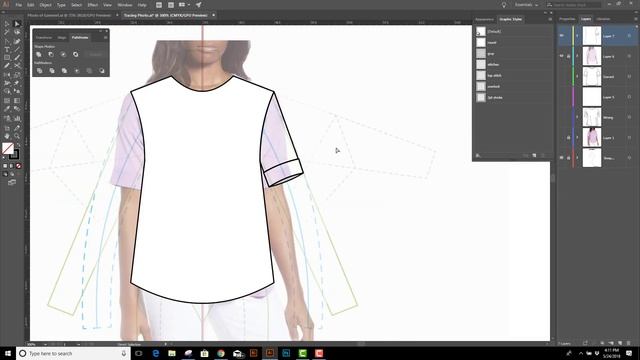Click Windows 'Type here to search' box
Screen dimensions: 640x360
click(73, 353)
